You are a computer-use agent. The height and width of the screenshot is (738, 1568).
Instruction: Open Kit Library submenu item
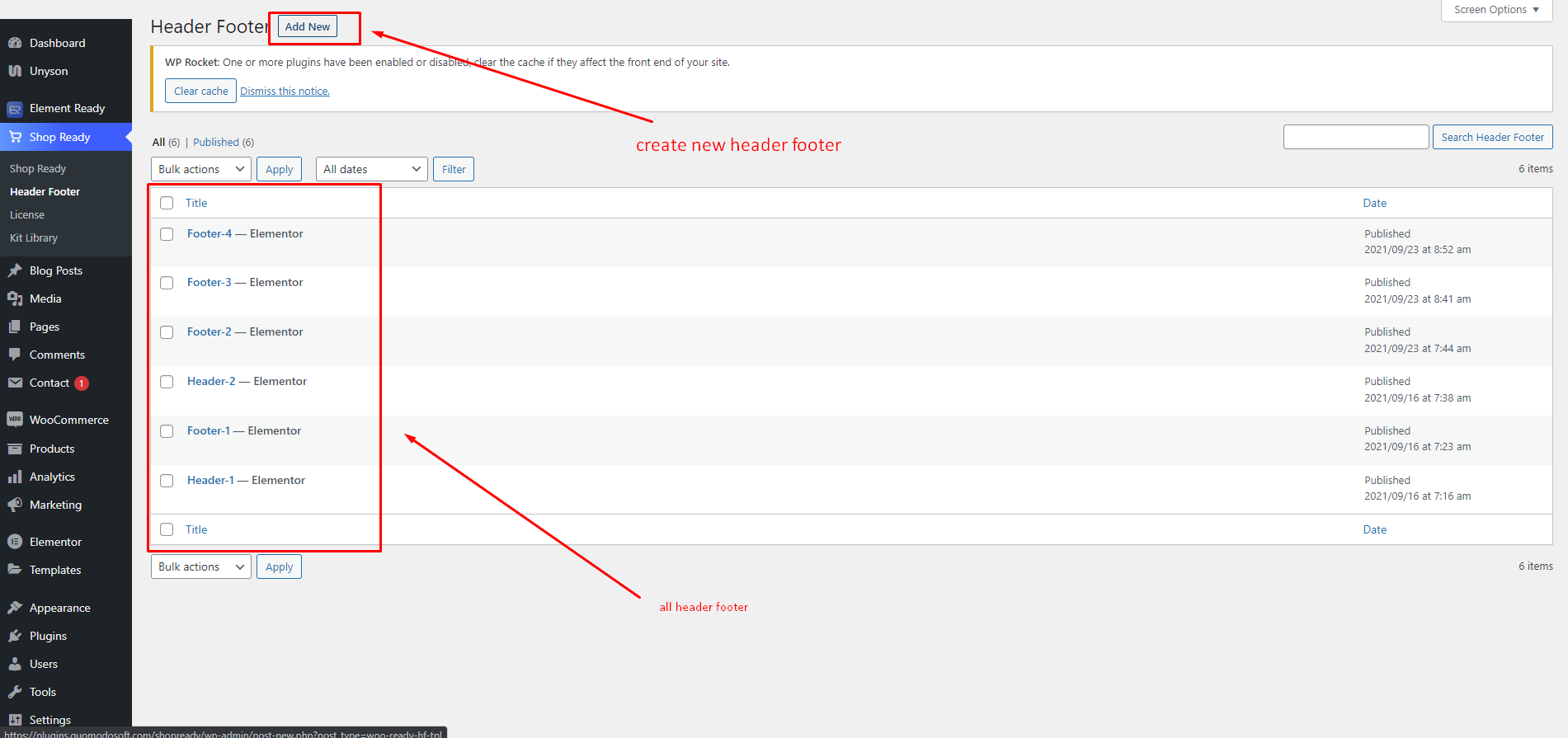coord(34,237)
